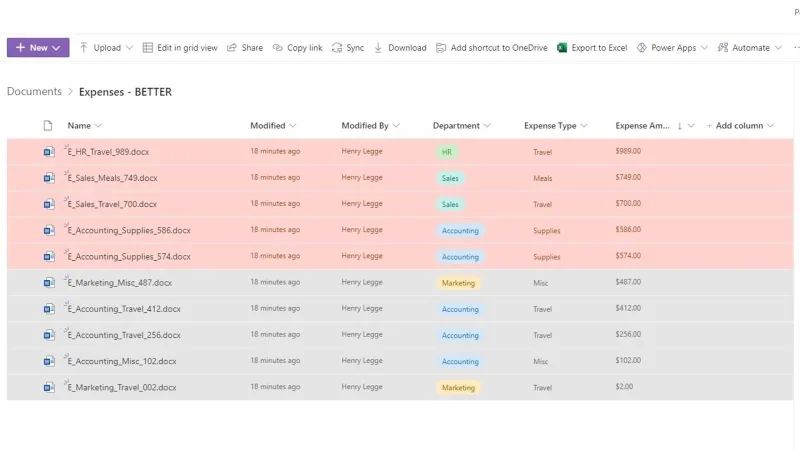Click the Add column button

pyautogui.click(x=740, y=126)
